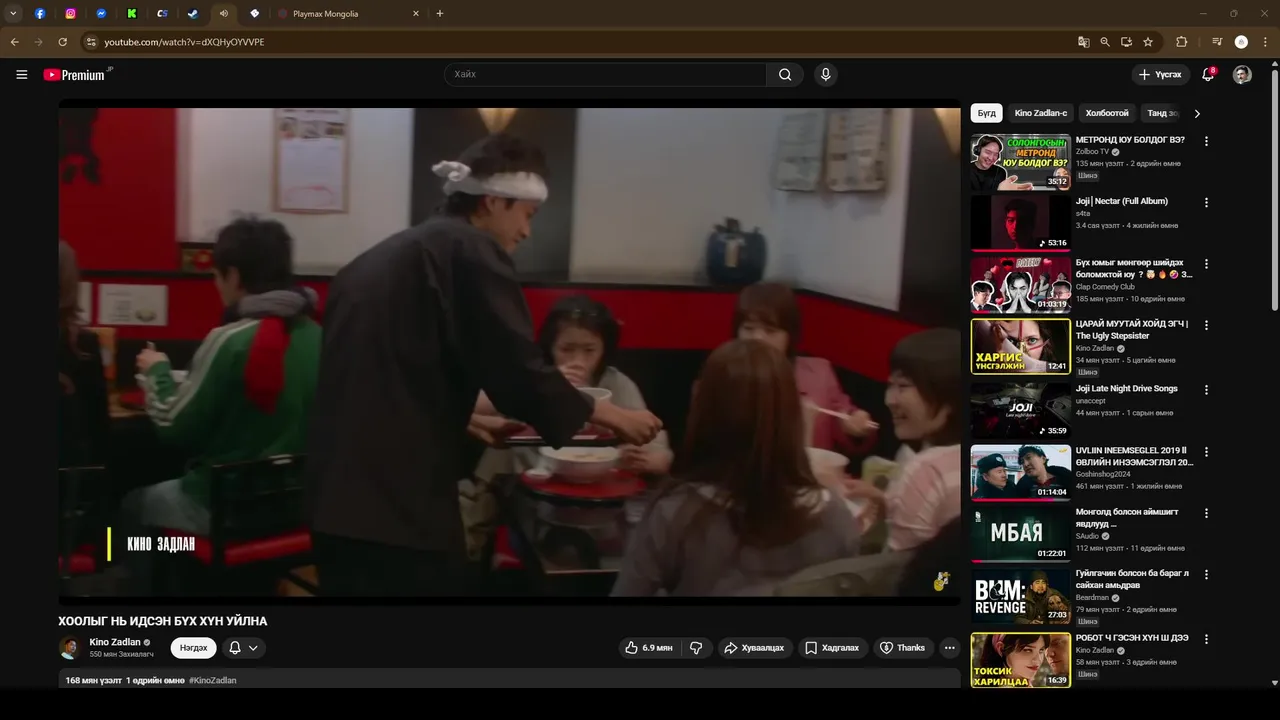
Task: View site information icon in address bar
Action: [90, 42]
